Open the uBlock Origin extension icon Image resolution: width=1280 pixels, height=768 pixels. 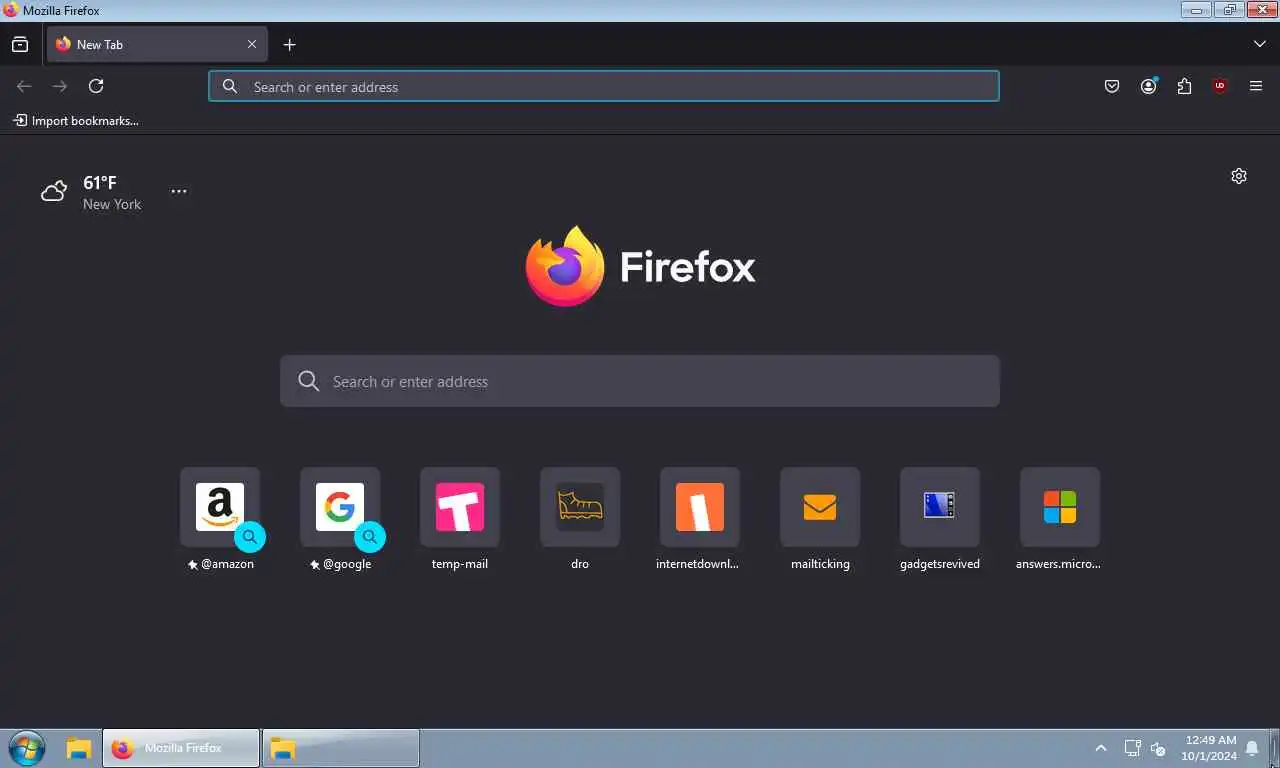pos(1219,86)
